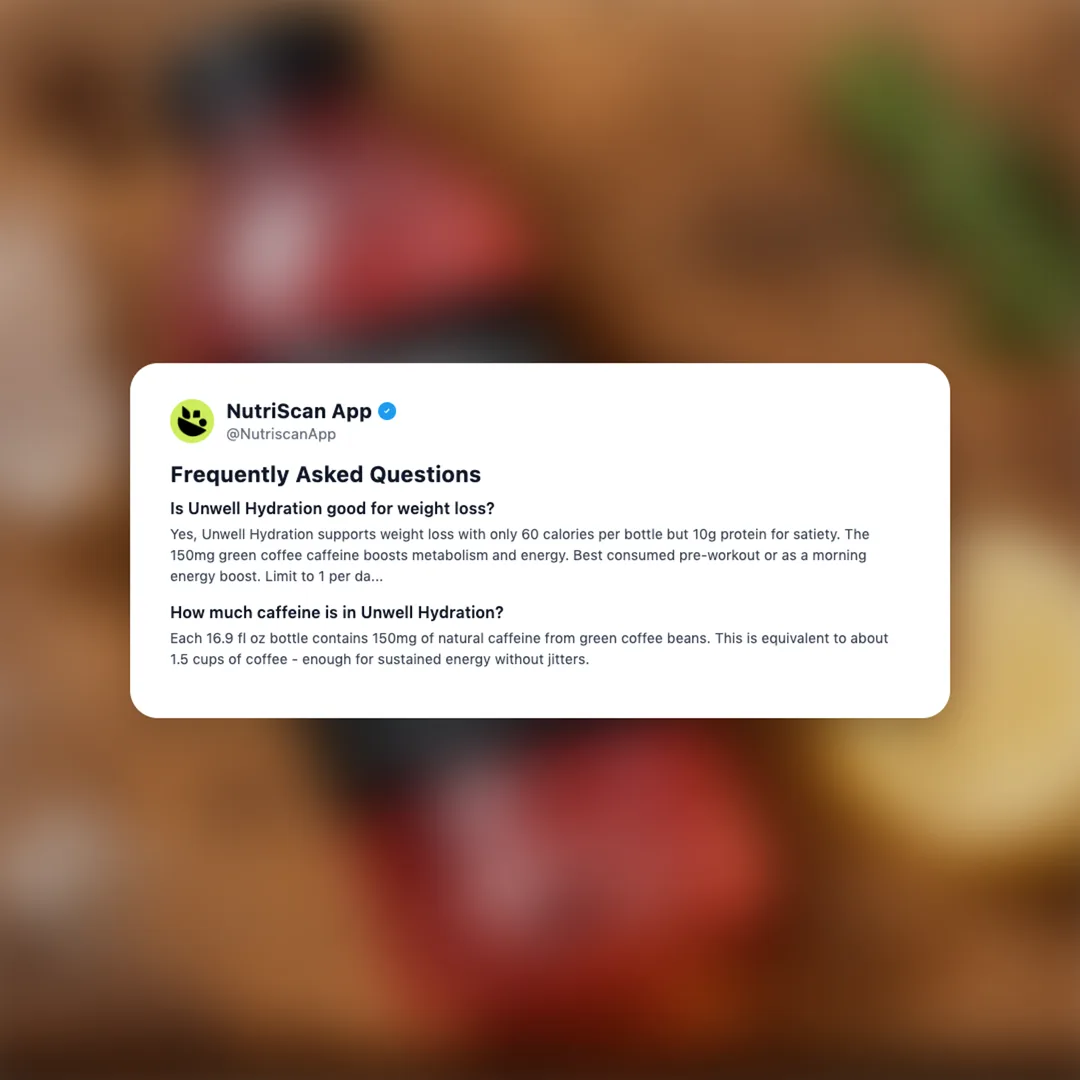Select the Frequently Asked Questions heading
Screen dimensions: 1080x1080
coord(325,475)
